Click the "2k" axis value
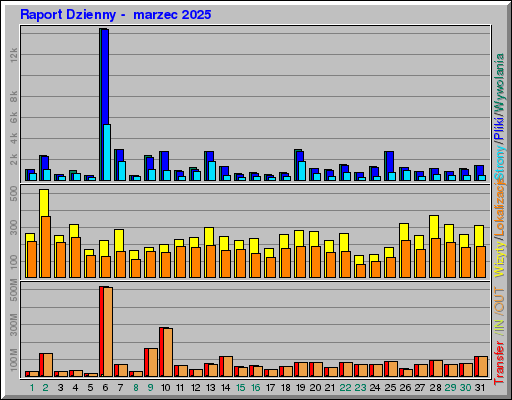Screen dimensions: 512x400 point(14,160)
